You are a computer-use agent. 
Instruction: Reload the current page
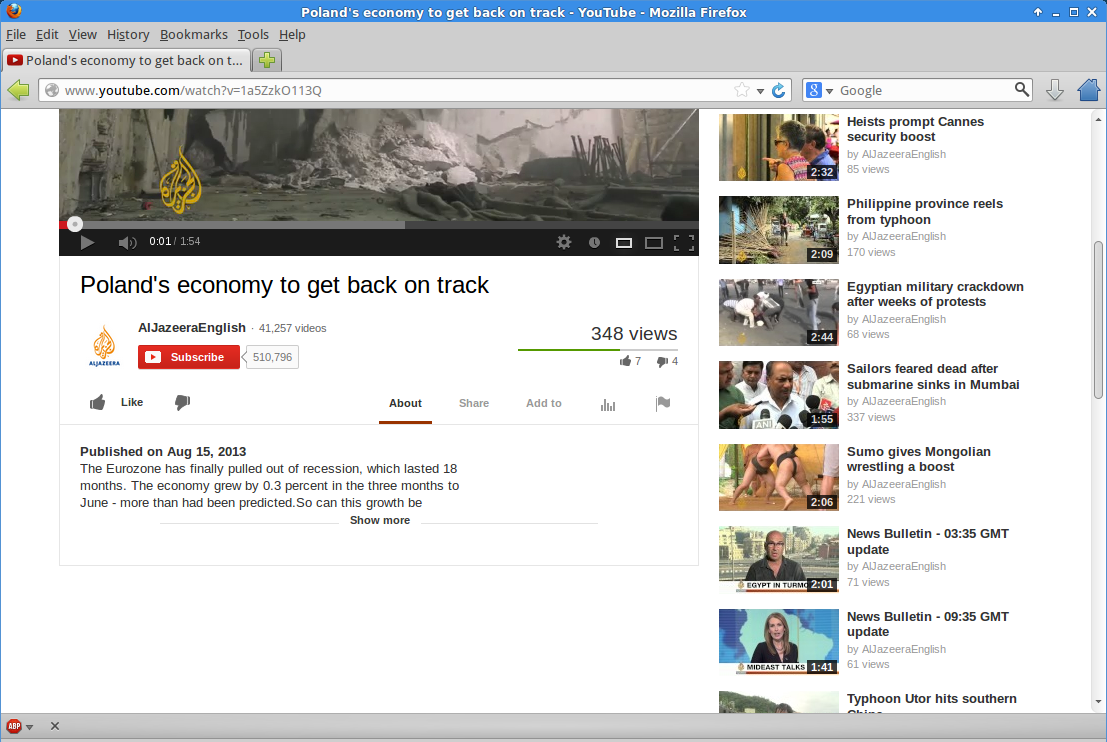[779, 90]
